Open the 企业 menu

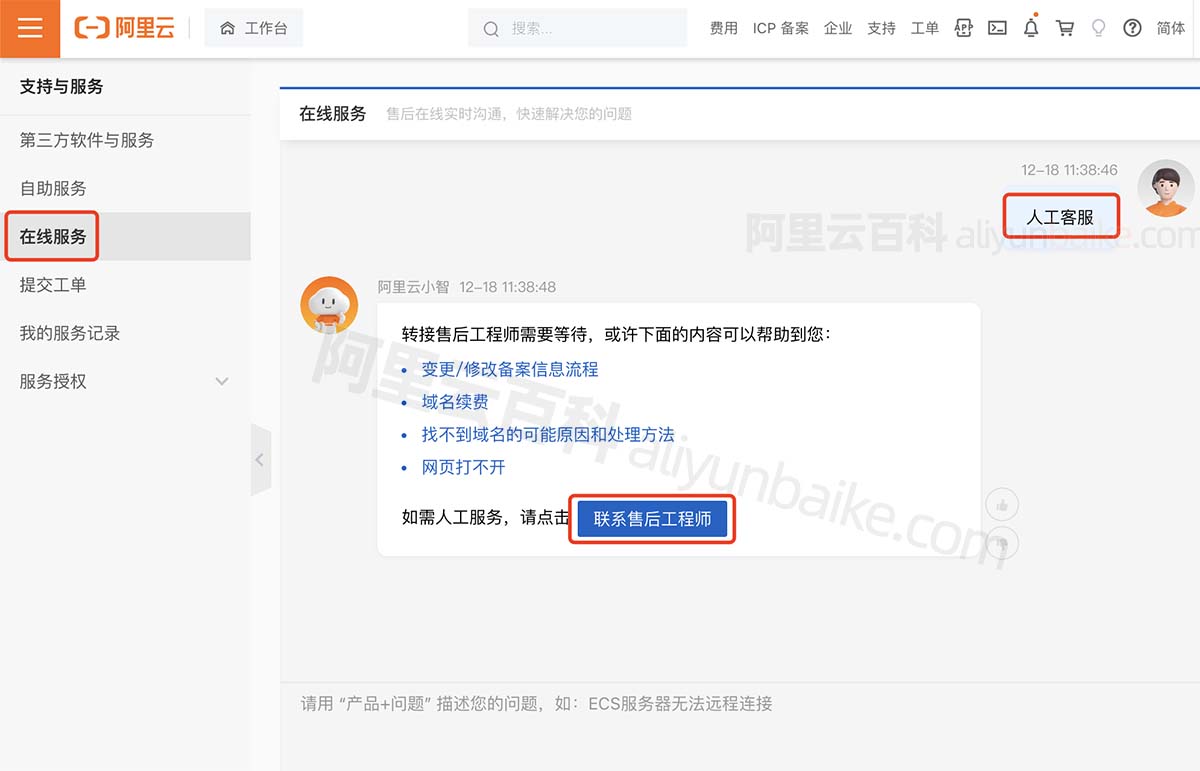[838, 28]
